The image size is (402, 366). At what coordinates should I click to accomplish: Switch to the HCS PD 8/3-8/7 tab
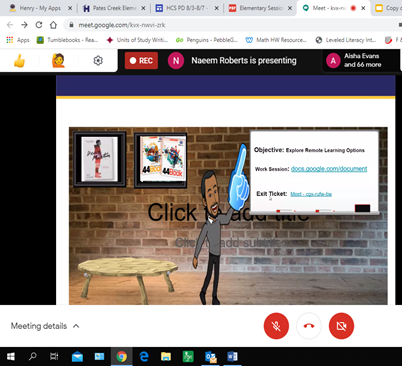click(x=186, y=8)
